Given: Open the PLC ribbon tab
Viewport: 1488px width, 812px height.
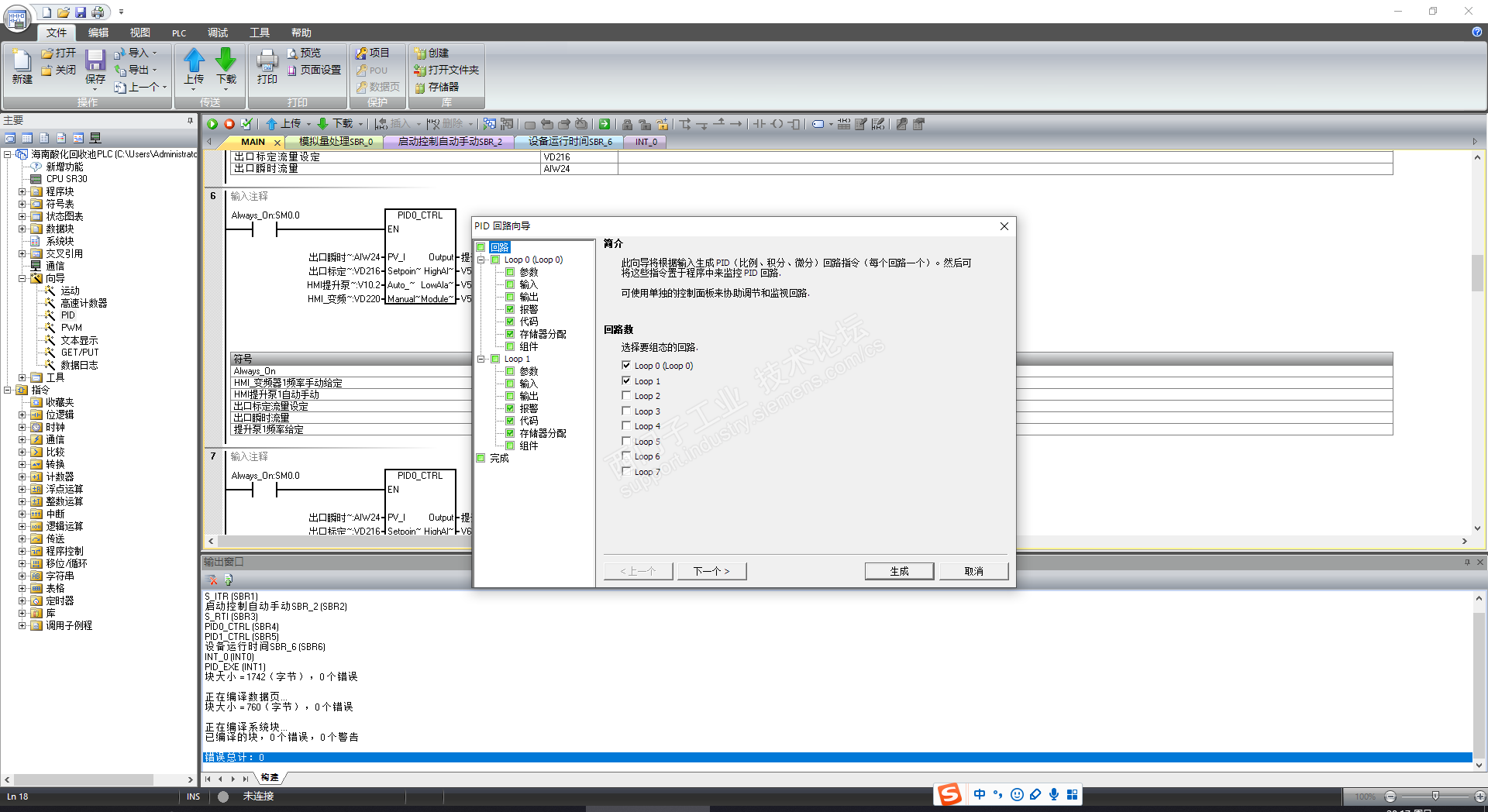Looking at the screenshot, I should (x=179, y=33).
